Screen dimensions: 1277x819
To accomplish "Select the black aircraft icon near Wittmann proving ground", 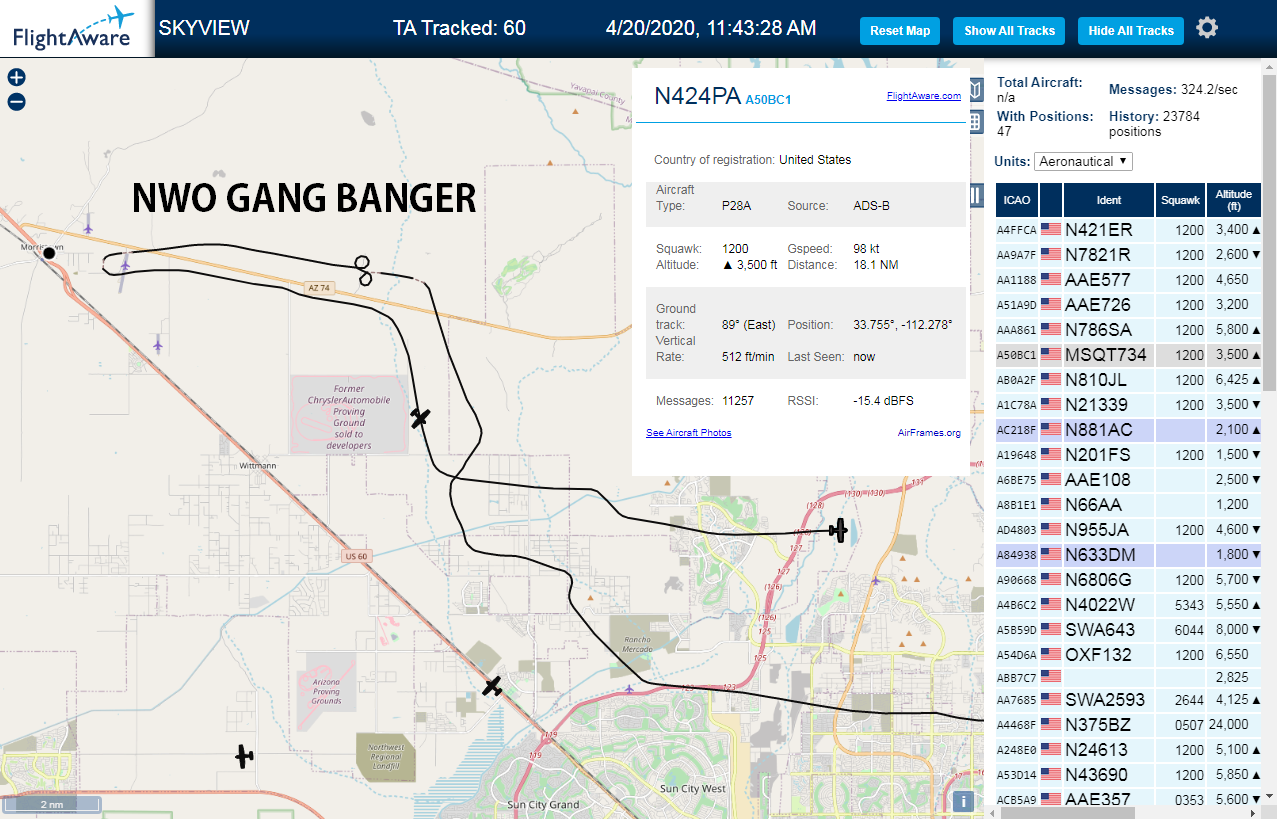I will (x=420, y=417).
